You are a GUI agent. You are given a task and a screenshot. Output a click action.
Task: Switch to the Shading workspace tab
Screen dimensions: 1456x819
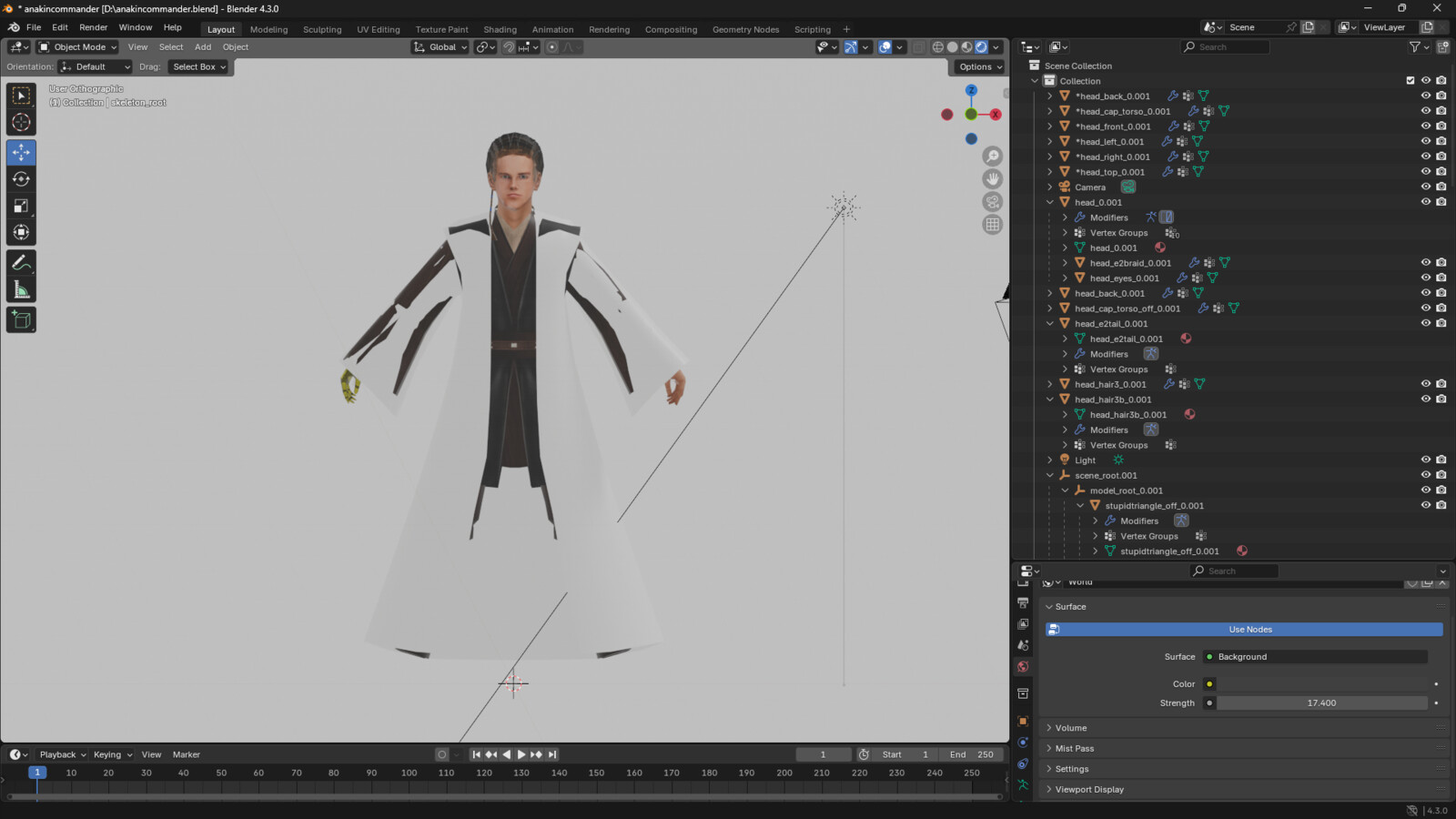pyautogui.click(x=500, y=29)
